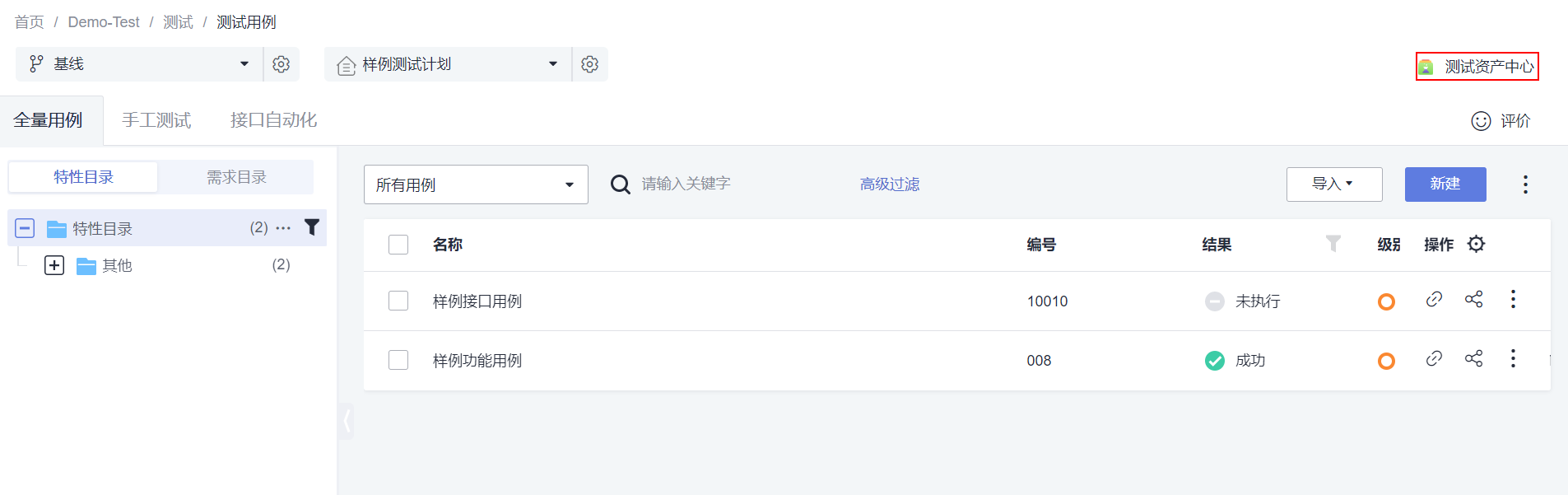Open the ellipsis menu of the 特性目录 node
The image size is (1568, 495).
pos(283,228)
